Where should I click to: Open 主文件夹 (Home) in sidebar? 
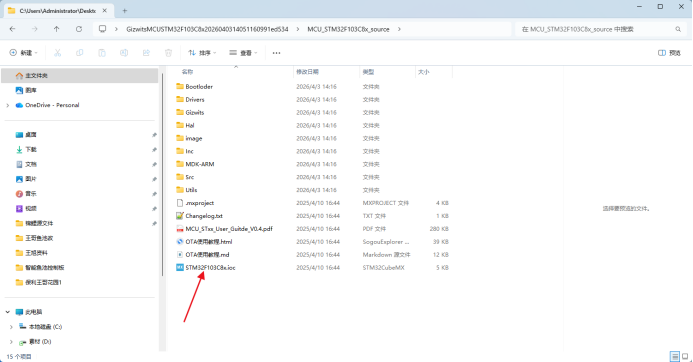80,76
